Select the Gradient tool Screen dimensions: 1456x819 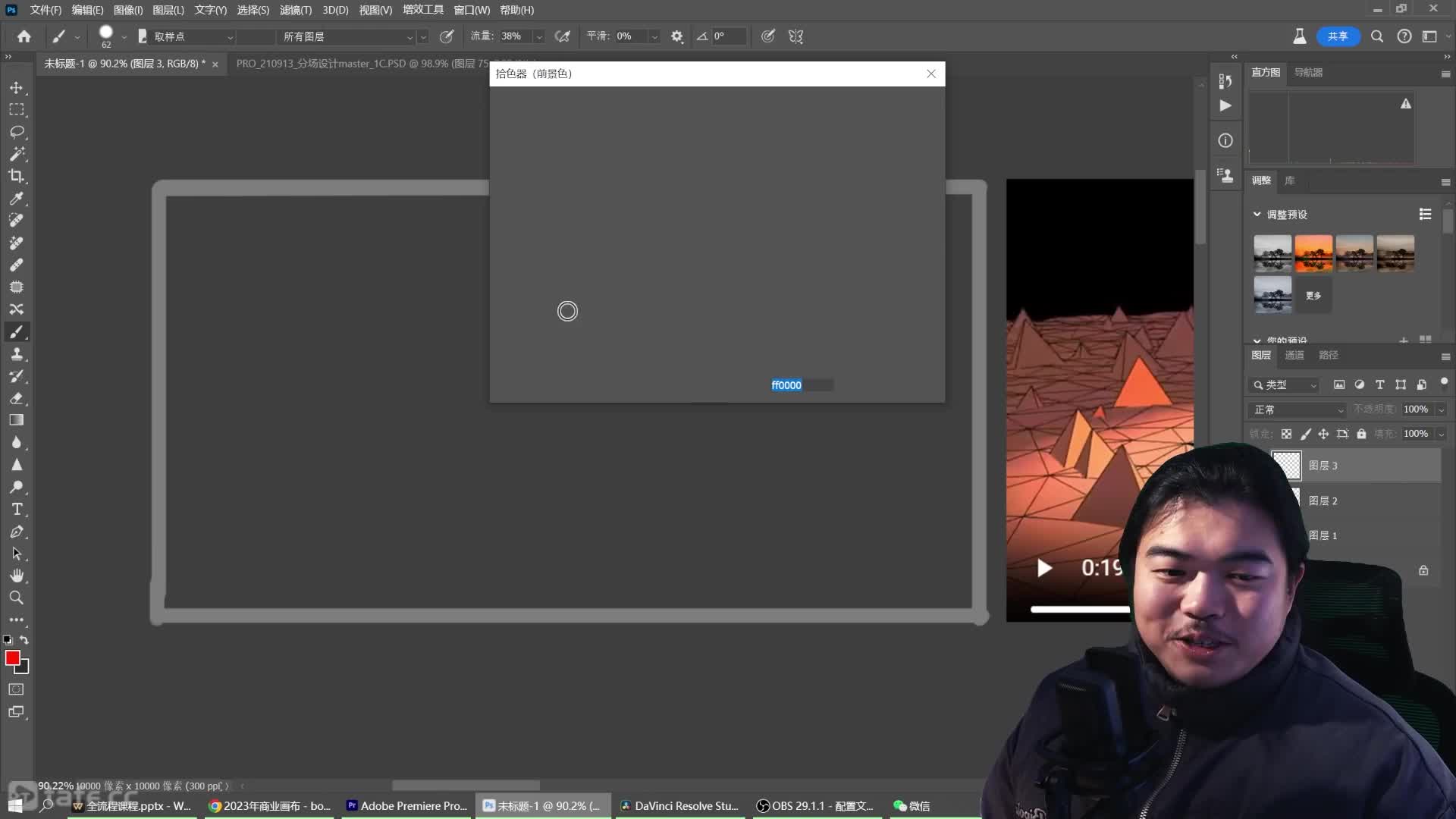pyautogui.click(x=17, y=420)
